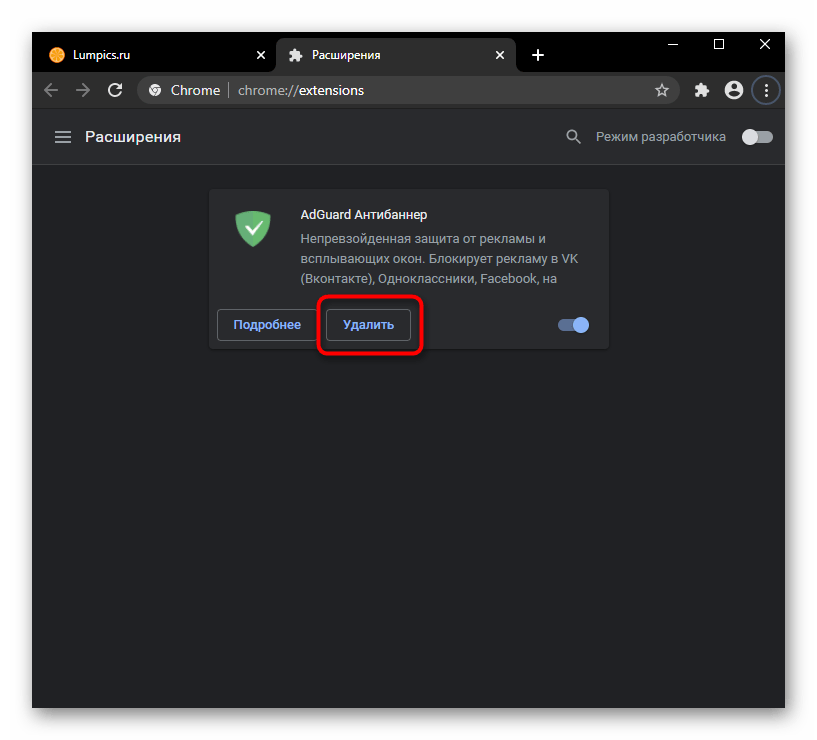The height and width of the screenshot is (740, 817).
Task: Enable Режим разработчика toggle
Action: click(757, 137)
